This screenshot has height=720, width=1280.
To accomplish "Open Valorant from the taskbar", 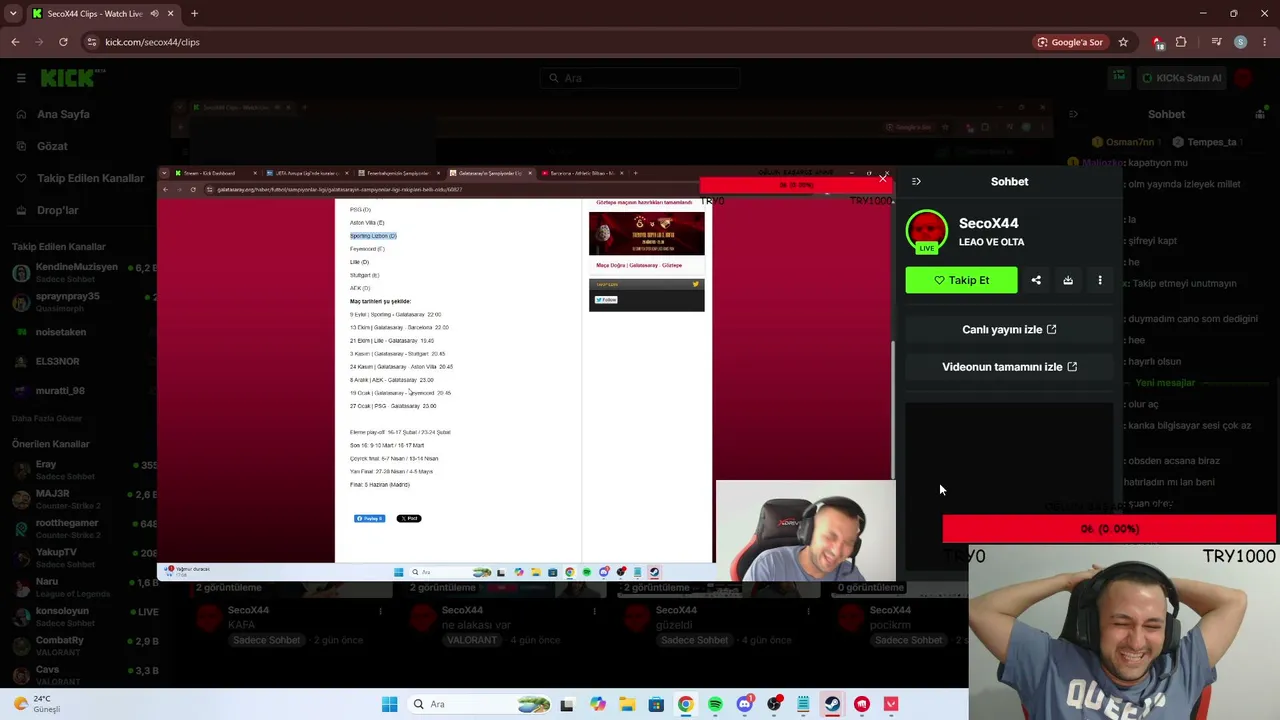I will coord(891,704).
